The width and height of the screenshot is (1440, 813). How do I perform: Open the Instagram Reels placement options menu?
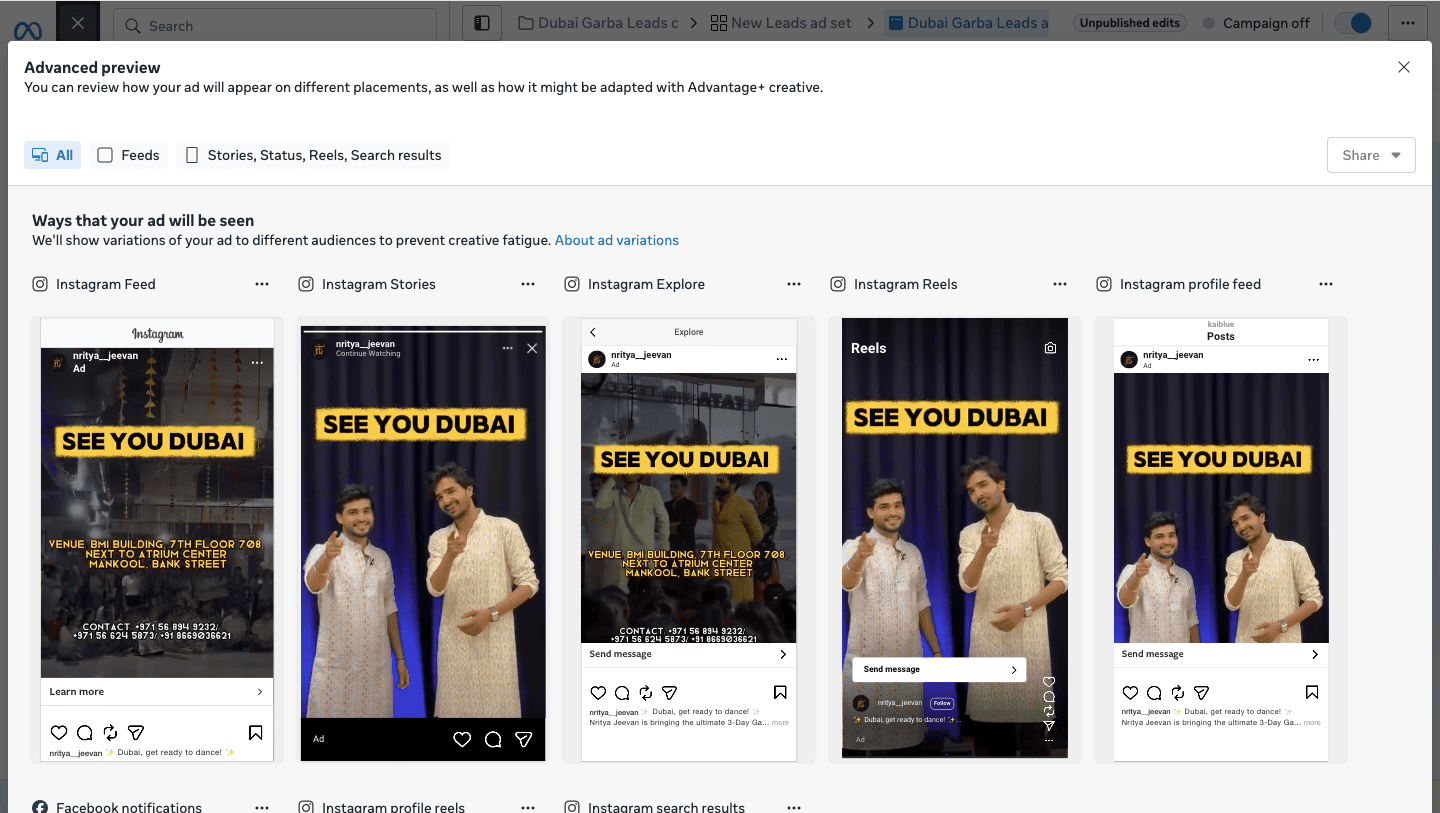(x=1060, y=284)
